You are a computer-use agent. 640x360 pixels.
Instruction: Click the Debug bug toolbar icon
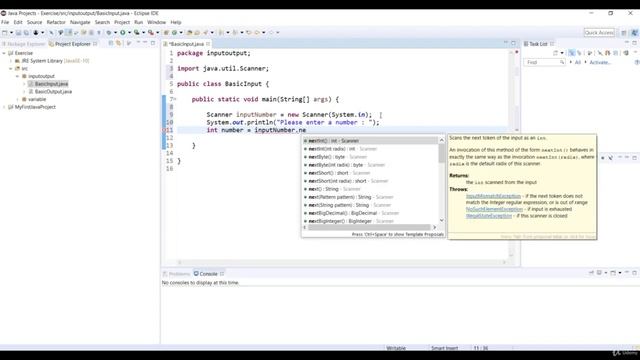(x=109, y=33)
